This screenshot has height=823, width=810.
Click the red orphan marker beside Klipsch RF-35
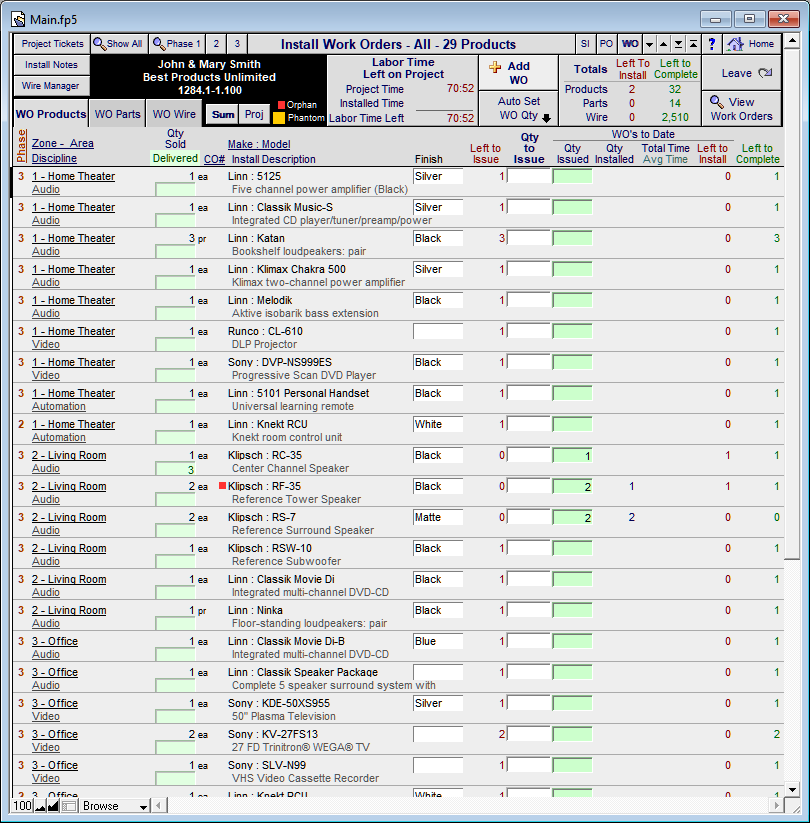point(222,486)
